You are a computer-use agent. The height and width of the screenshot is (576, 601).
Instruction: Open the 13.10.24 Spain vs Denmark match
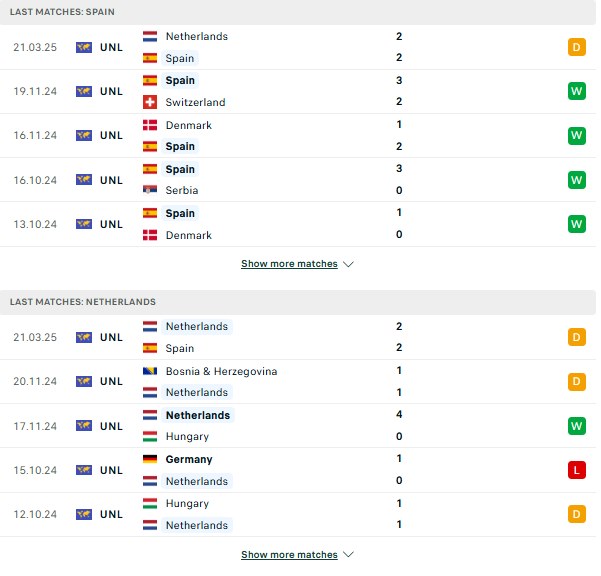(298, 224)
